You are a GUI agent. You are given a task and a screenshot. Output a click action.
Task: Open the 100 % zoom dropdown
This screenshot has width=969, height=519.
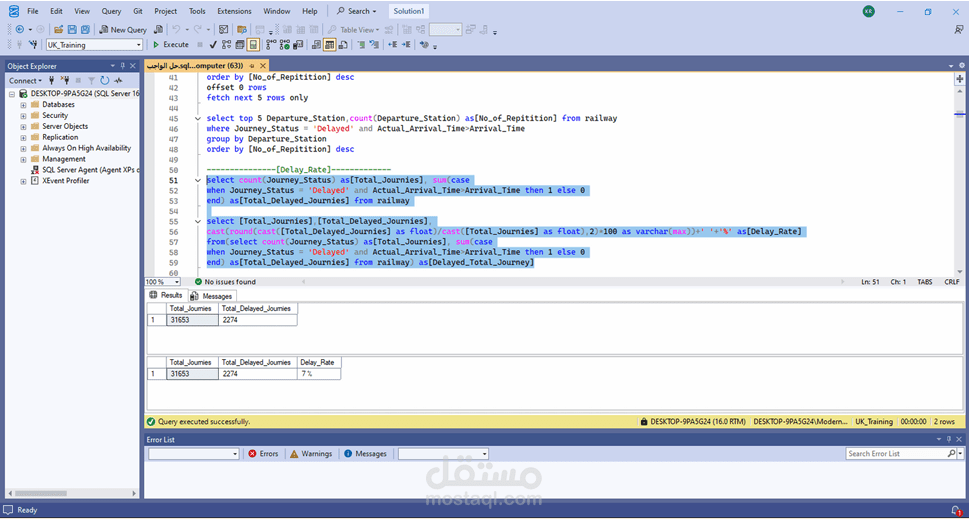pos(177,282)
